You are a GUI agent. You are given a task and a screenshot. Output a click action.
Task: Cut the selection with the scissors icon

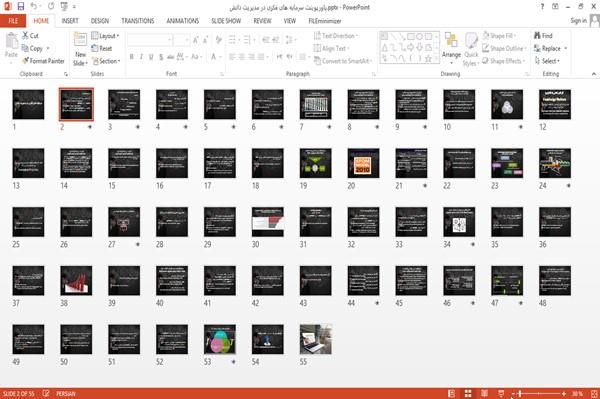(x=30, y=36)
